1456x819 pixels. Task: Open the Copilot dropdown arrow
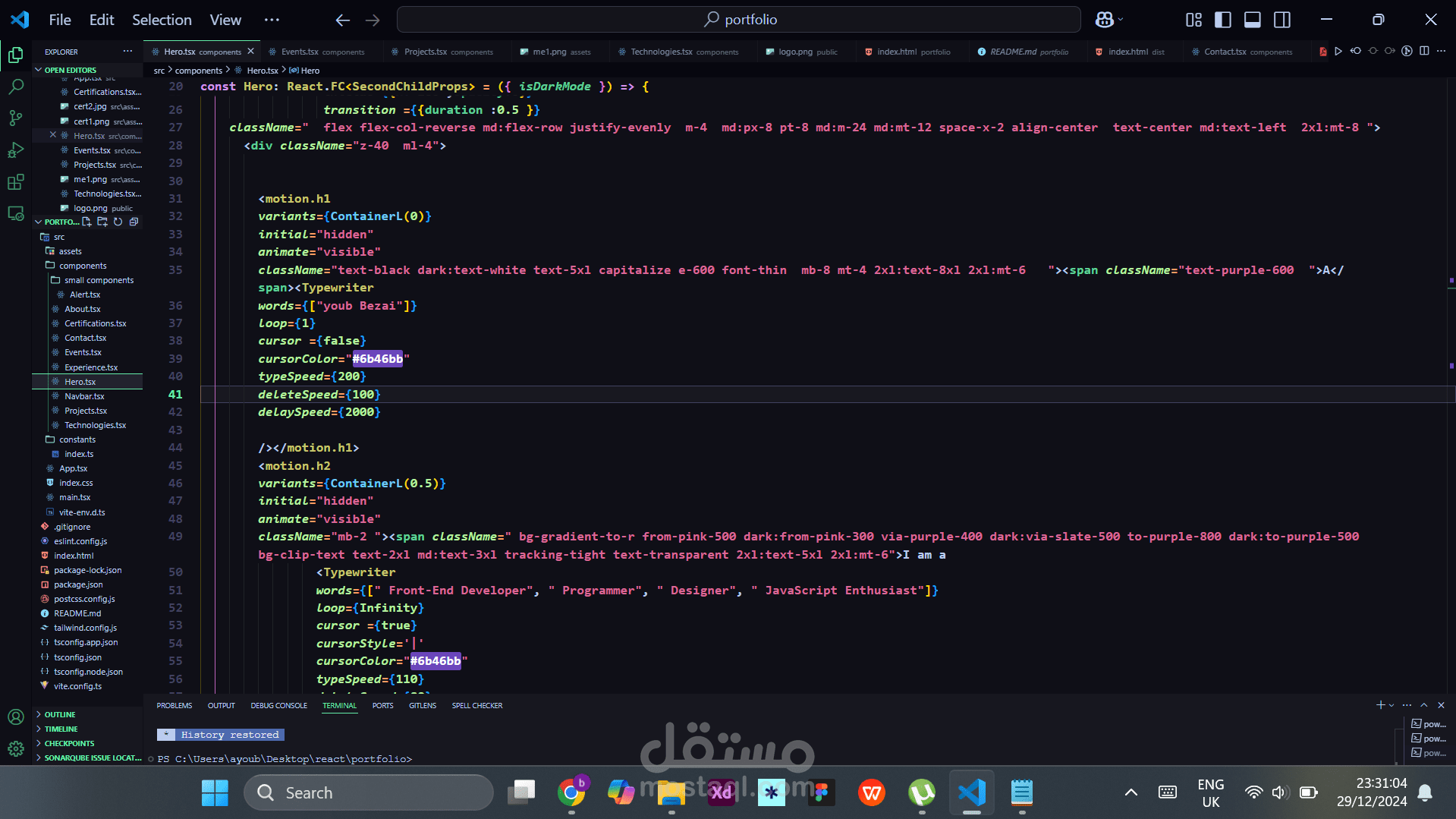click(x=1121, y=20)
